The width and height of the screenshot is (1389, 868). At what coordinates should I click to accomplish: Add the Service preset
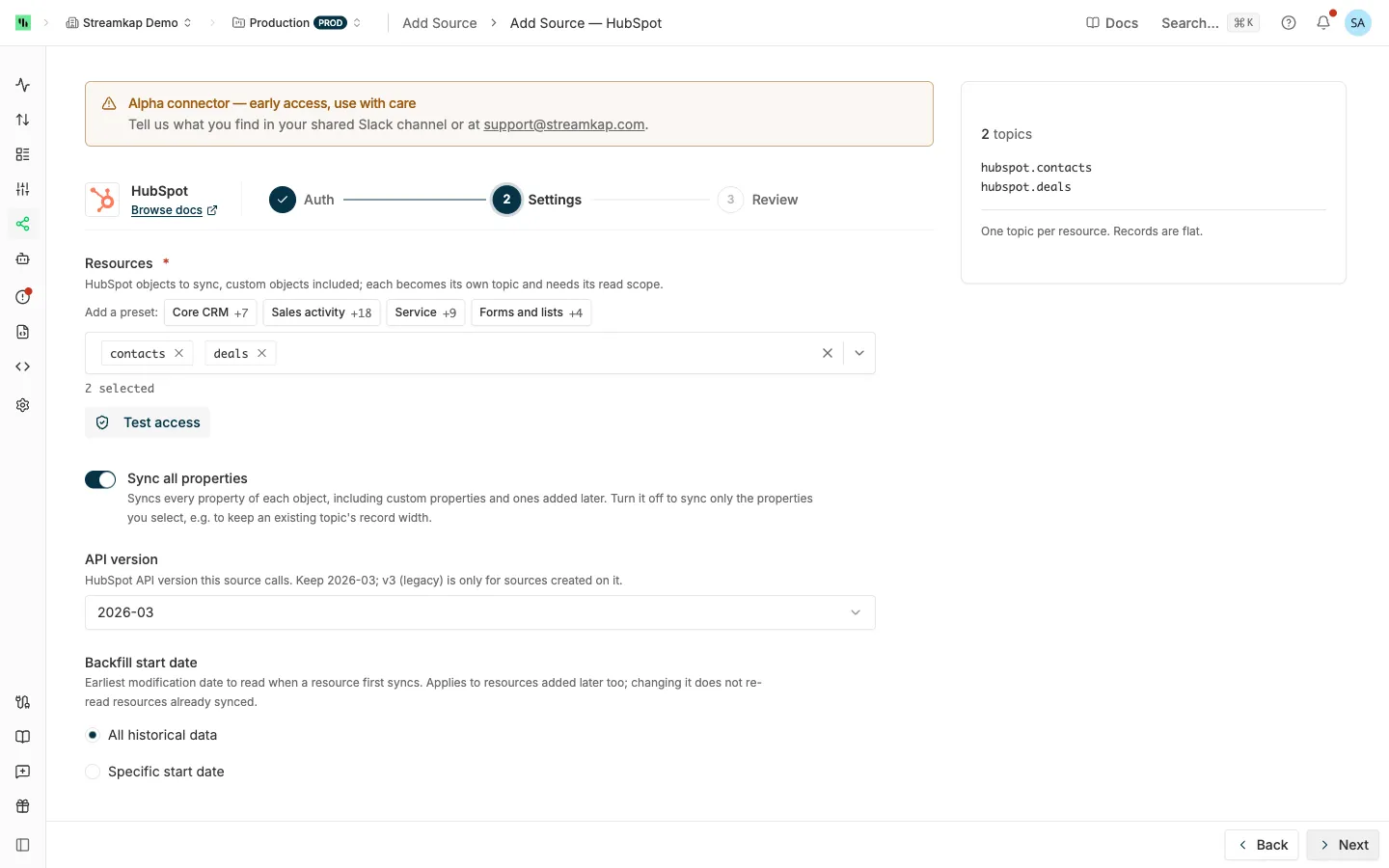click(425, 312)
